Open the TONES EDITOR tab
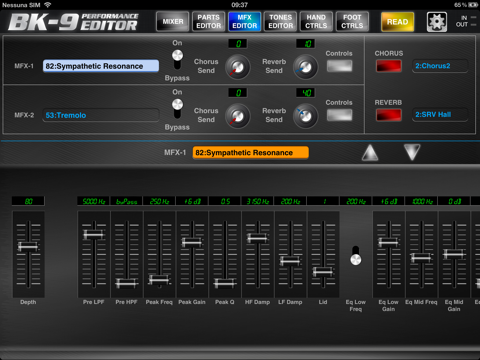This screenshot has height=360, width=480. [x=281, y=22]
